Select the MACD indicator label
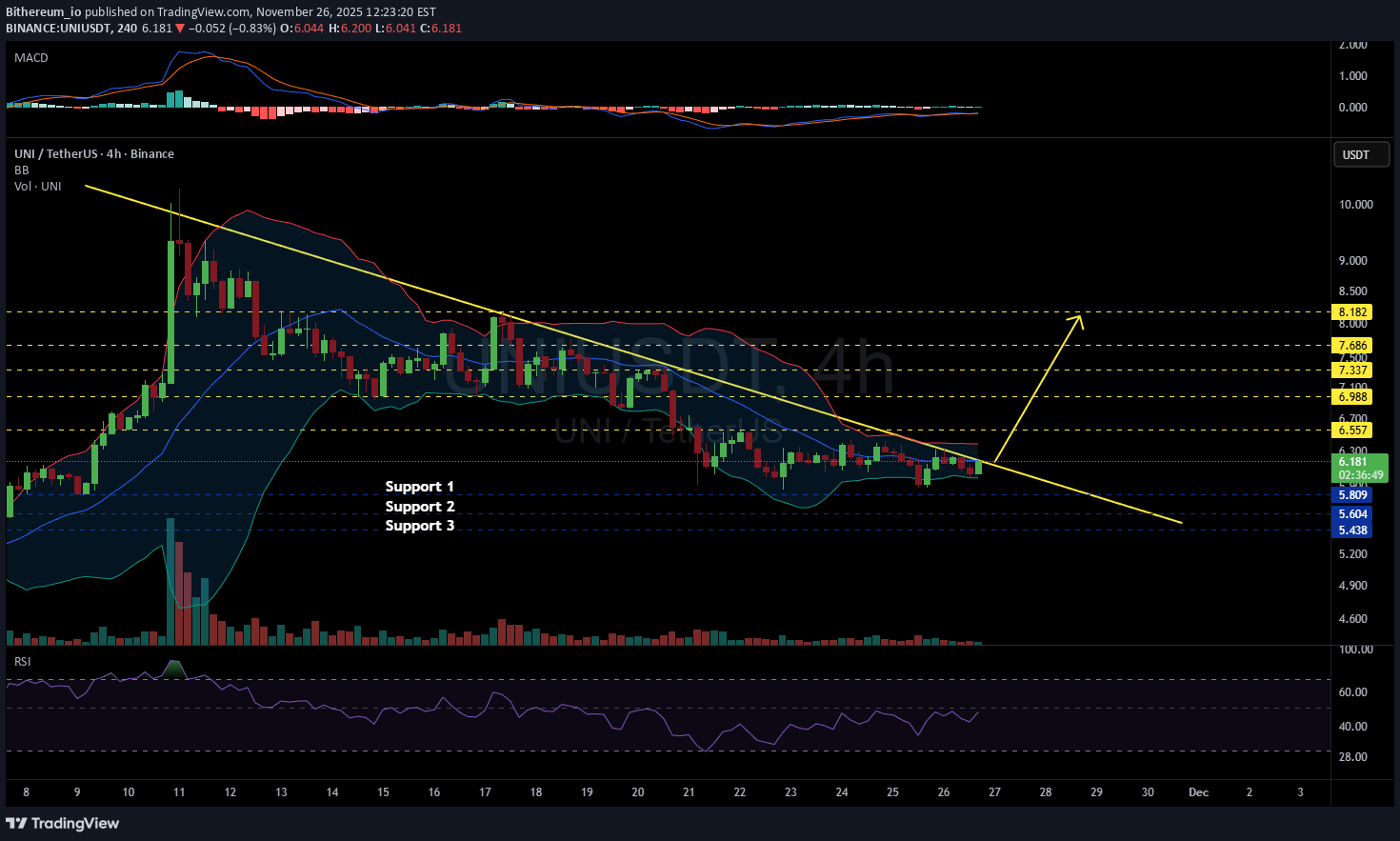The image size is (1400, 841). [31, 58]
